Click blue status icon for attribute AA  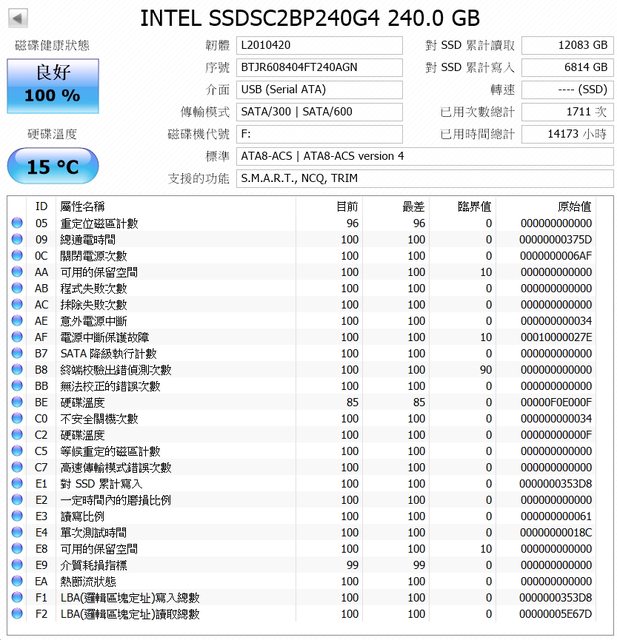[17, 272]
